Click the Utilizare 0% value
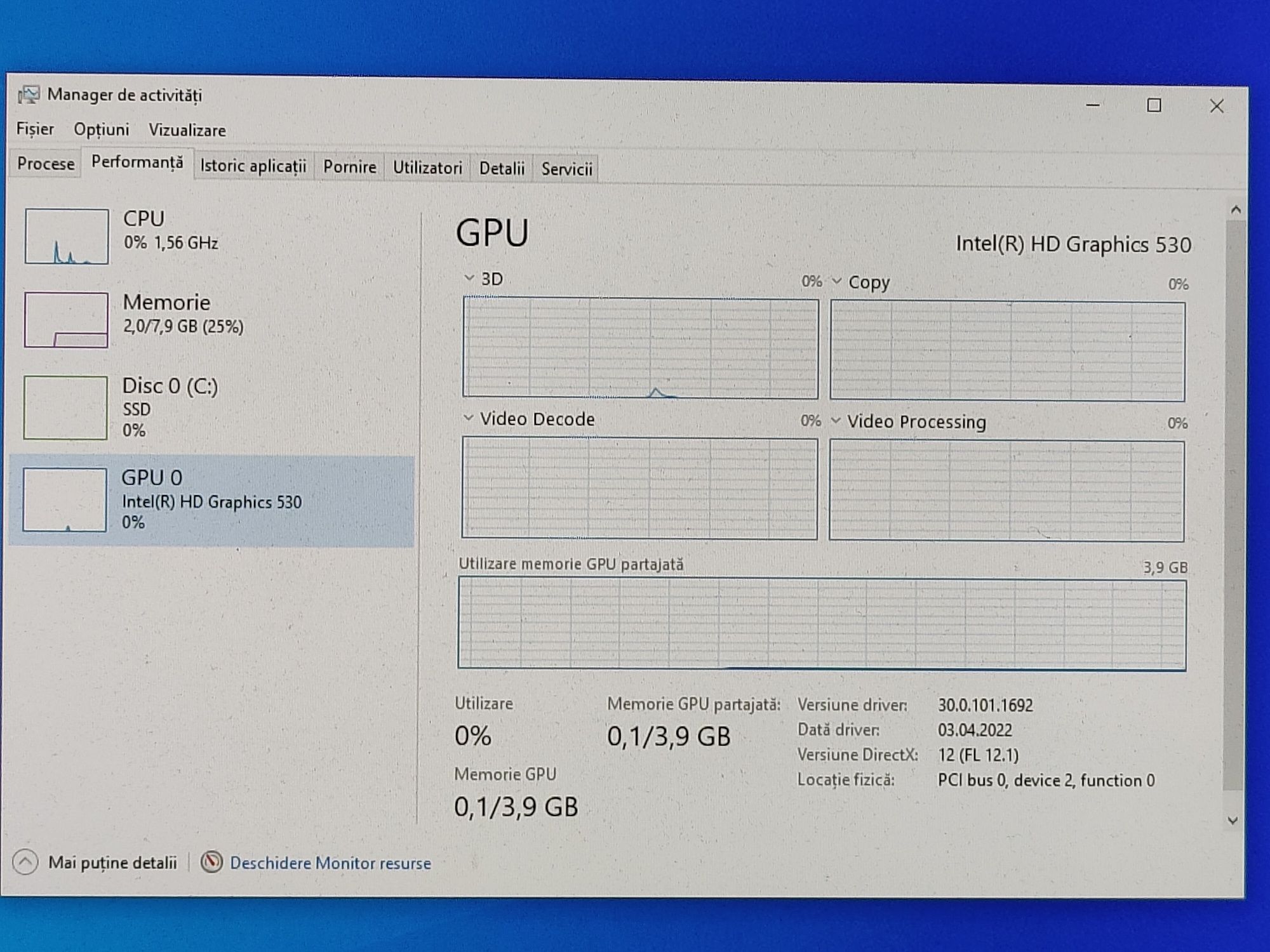The image size is (1270, 952). [x=473, y=736]
